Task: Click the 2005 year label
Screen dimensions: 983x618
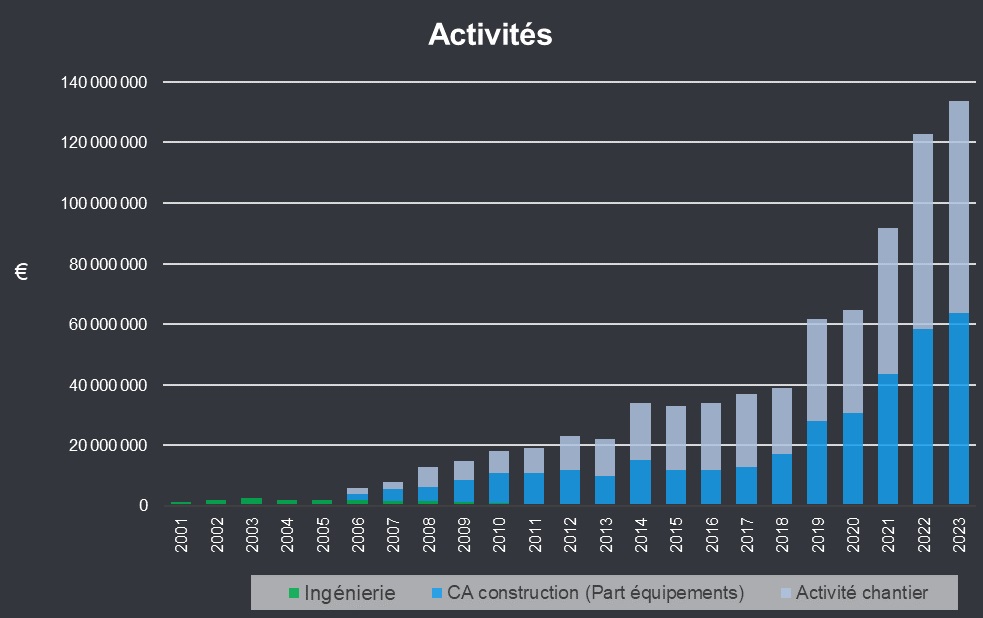Action: pos(323,535)
